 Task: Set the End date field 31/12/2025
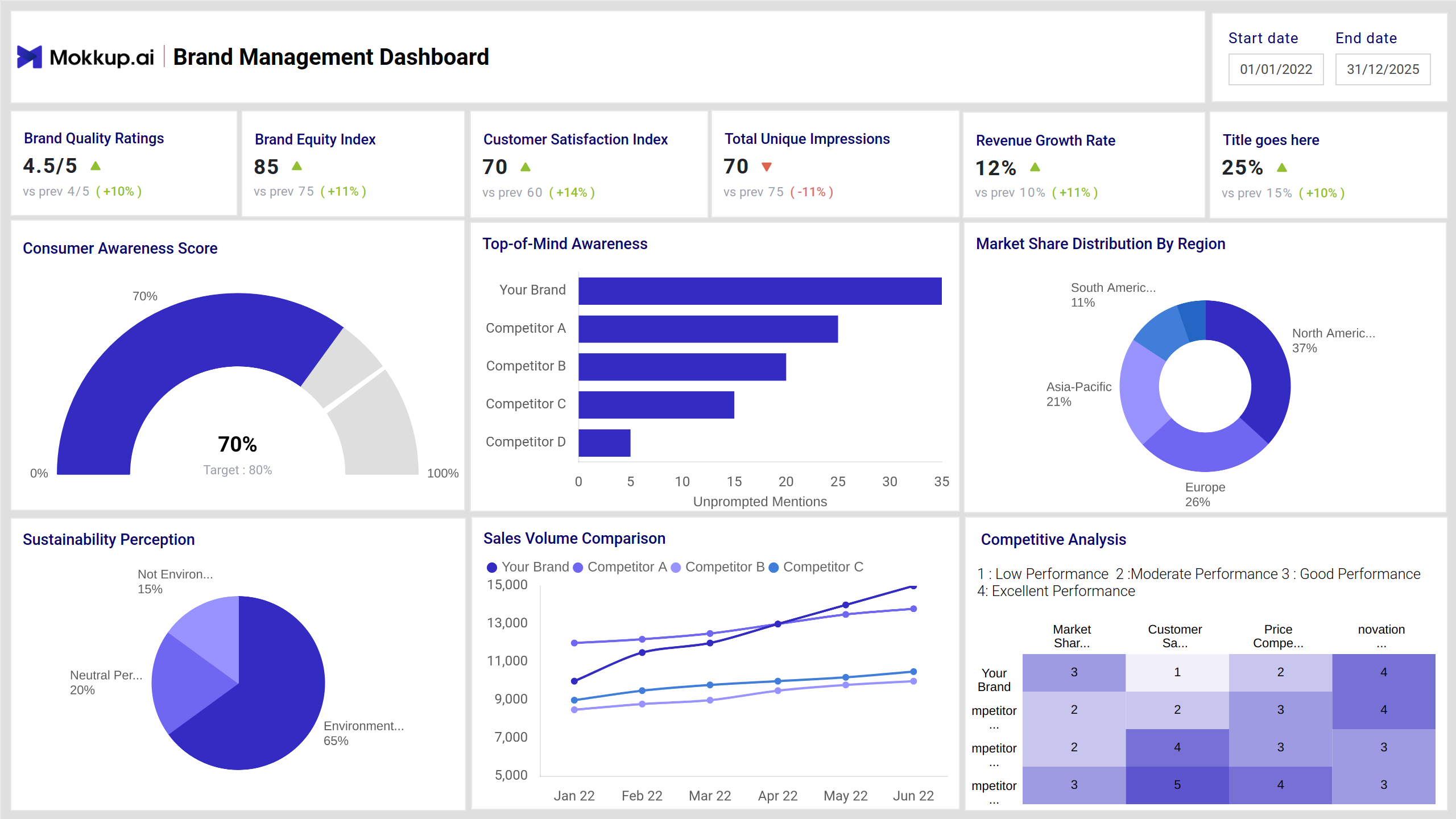1383,69
